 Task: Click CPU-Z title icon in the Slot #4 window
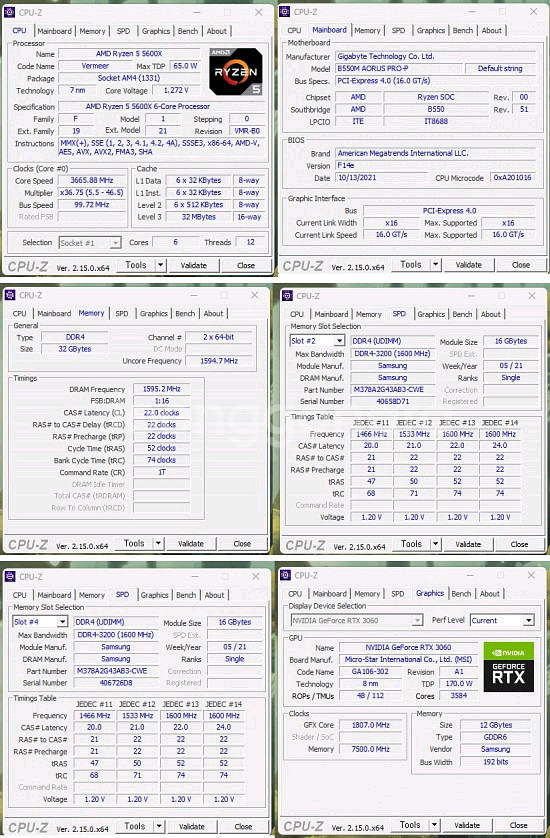click(x=10, y=576)
